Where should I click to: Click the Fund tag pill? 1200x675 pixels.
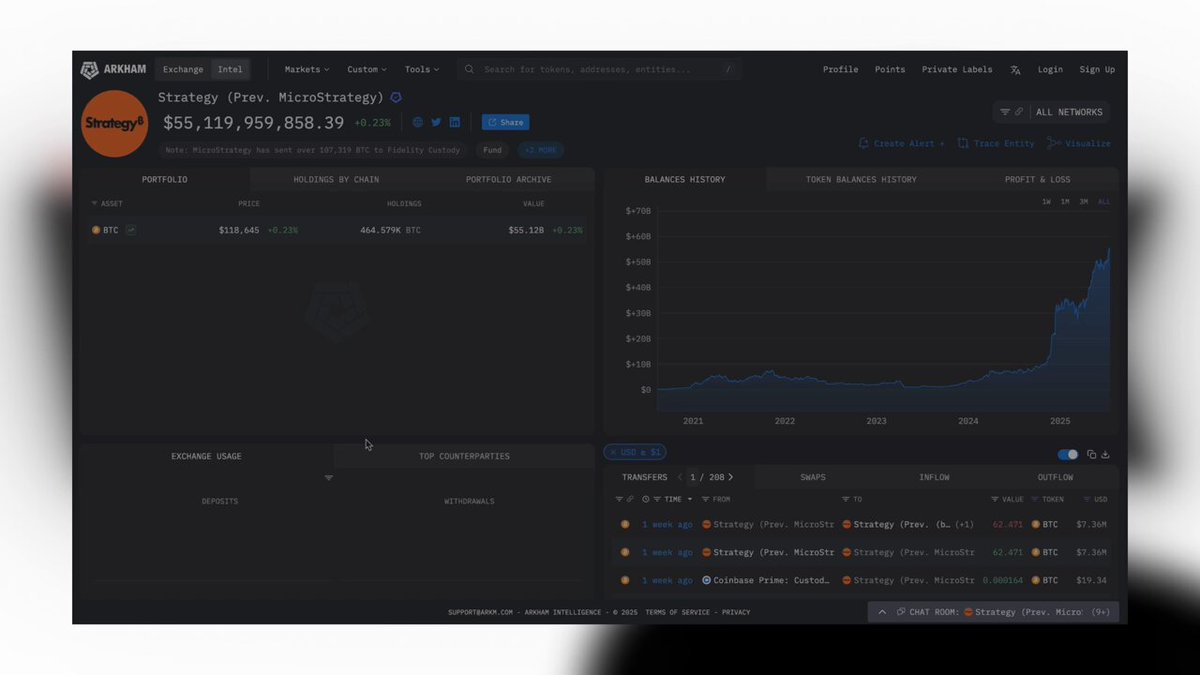click(x=492, y=150)
